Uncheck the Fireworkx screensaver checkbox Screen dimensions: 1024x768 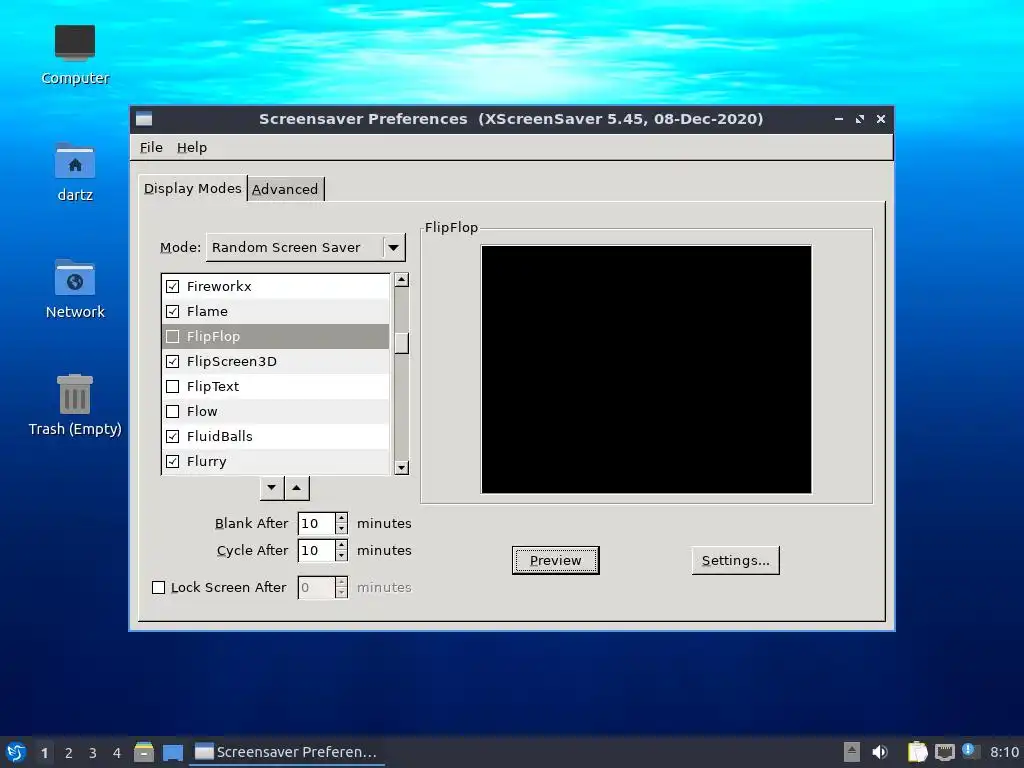tap(172, 286)
